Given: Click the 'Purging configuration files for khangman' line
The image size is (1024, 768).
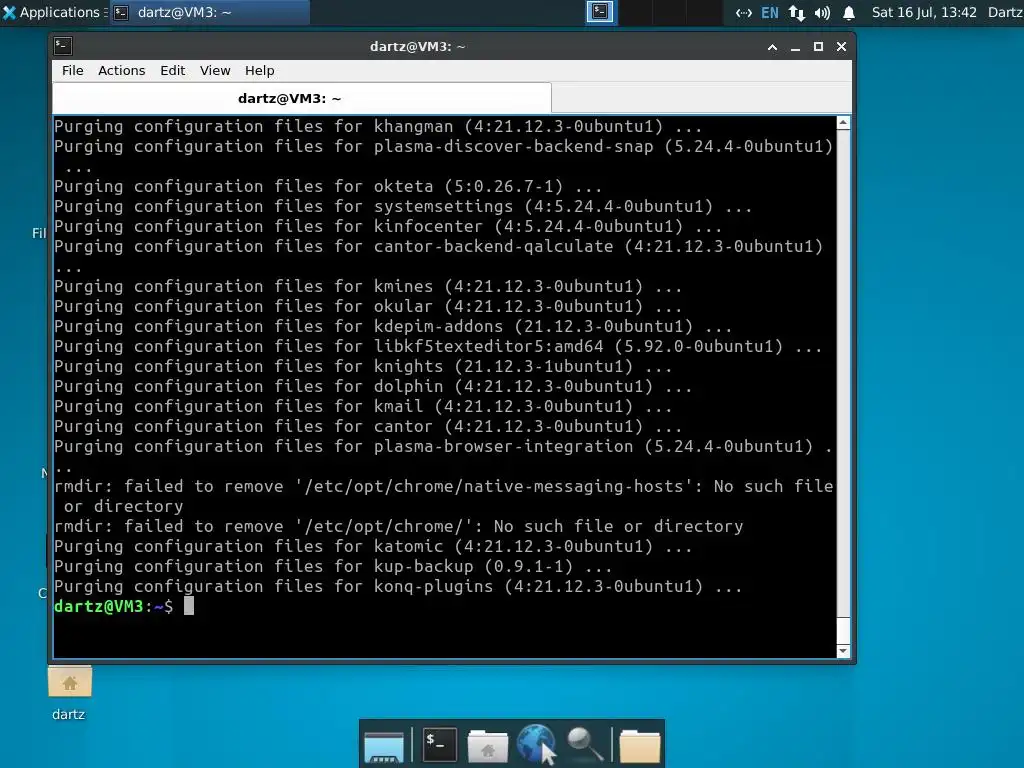Looking at the screenshot, I should 378,126.
